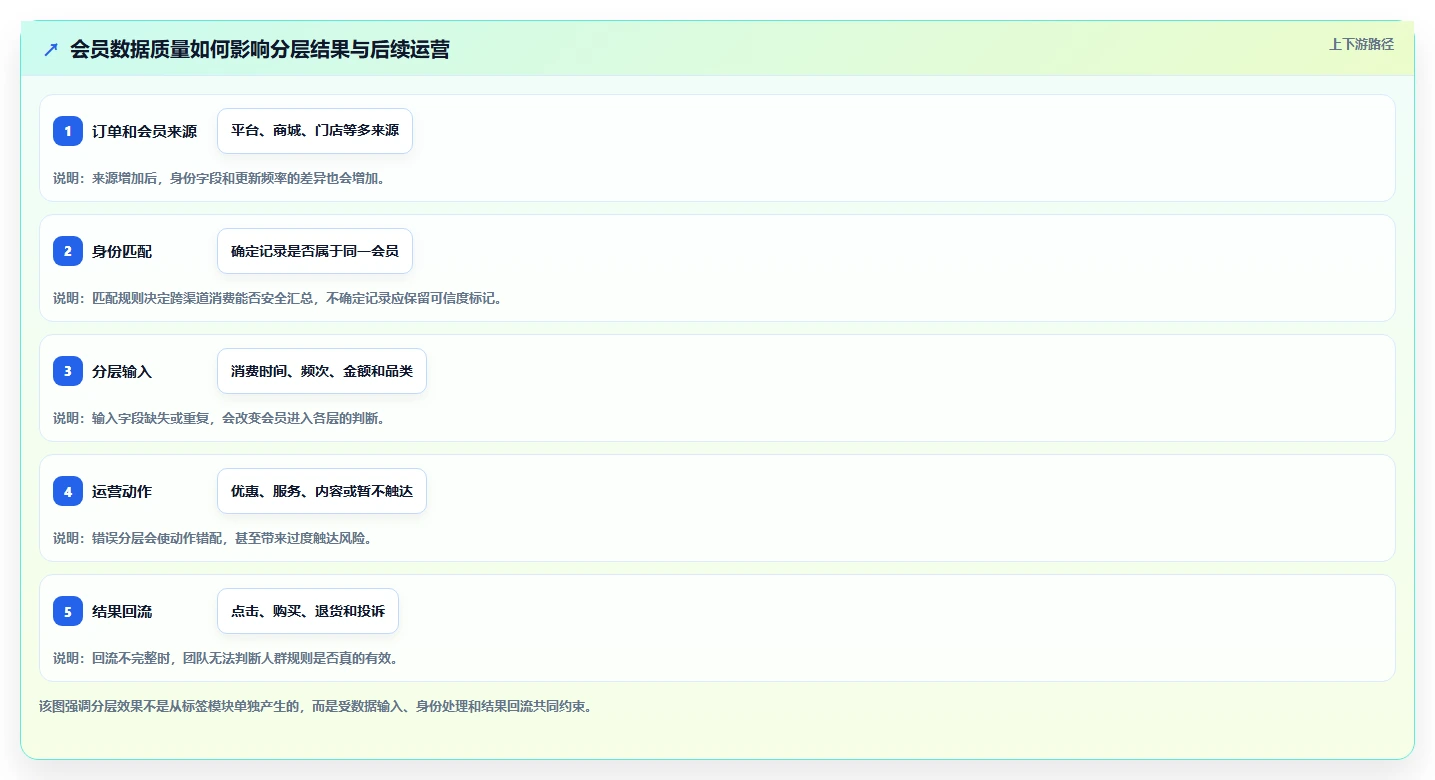Click the 优惠、服务、内容或暂不触达 chip
The image size is (1435, 780).
pos(322,491)
